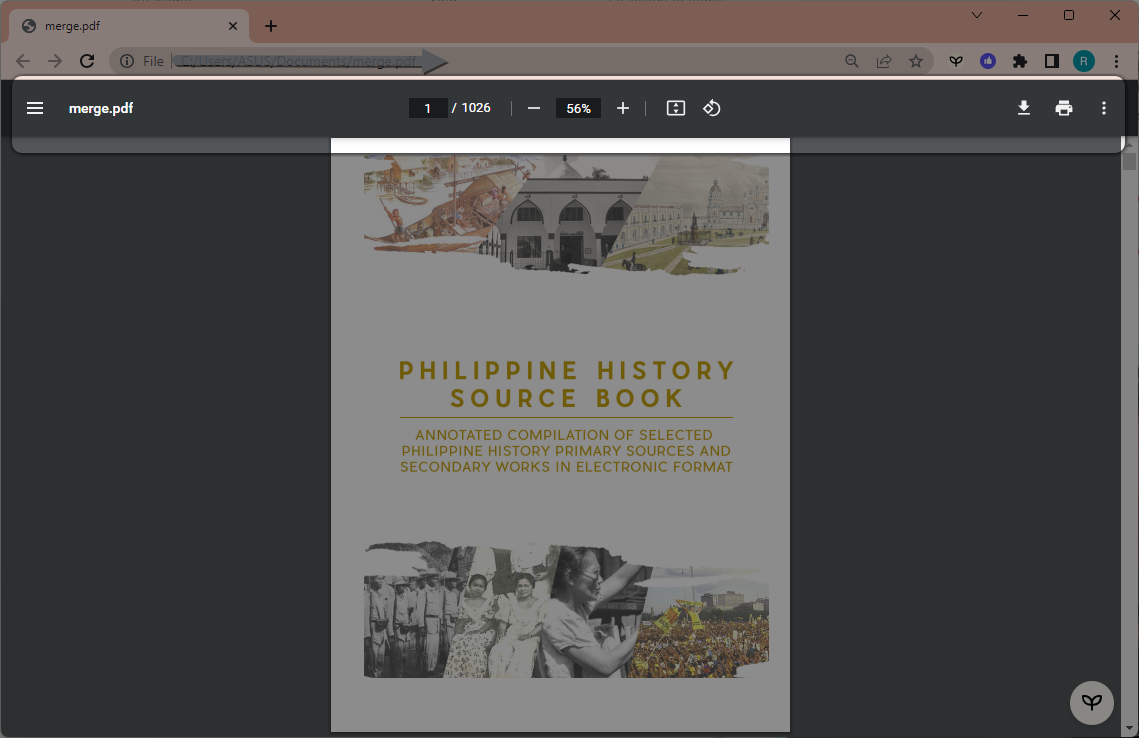Bookmark this tab with the star icon
Image resolution: width=1139 pixels, height=738 pixels.
coord(916,61)
